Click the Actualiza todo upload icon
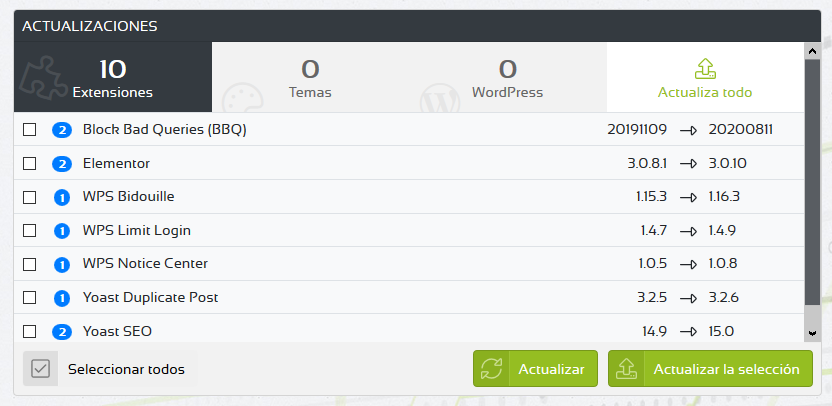Image resolution: width=832 pixels, height=406 pixels. [705, 68]
